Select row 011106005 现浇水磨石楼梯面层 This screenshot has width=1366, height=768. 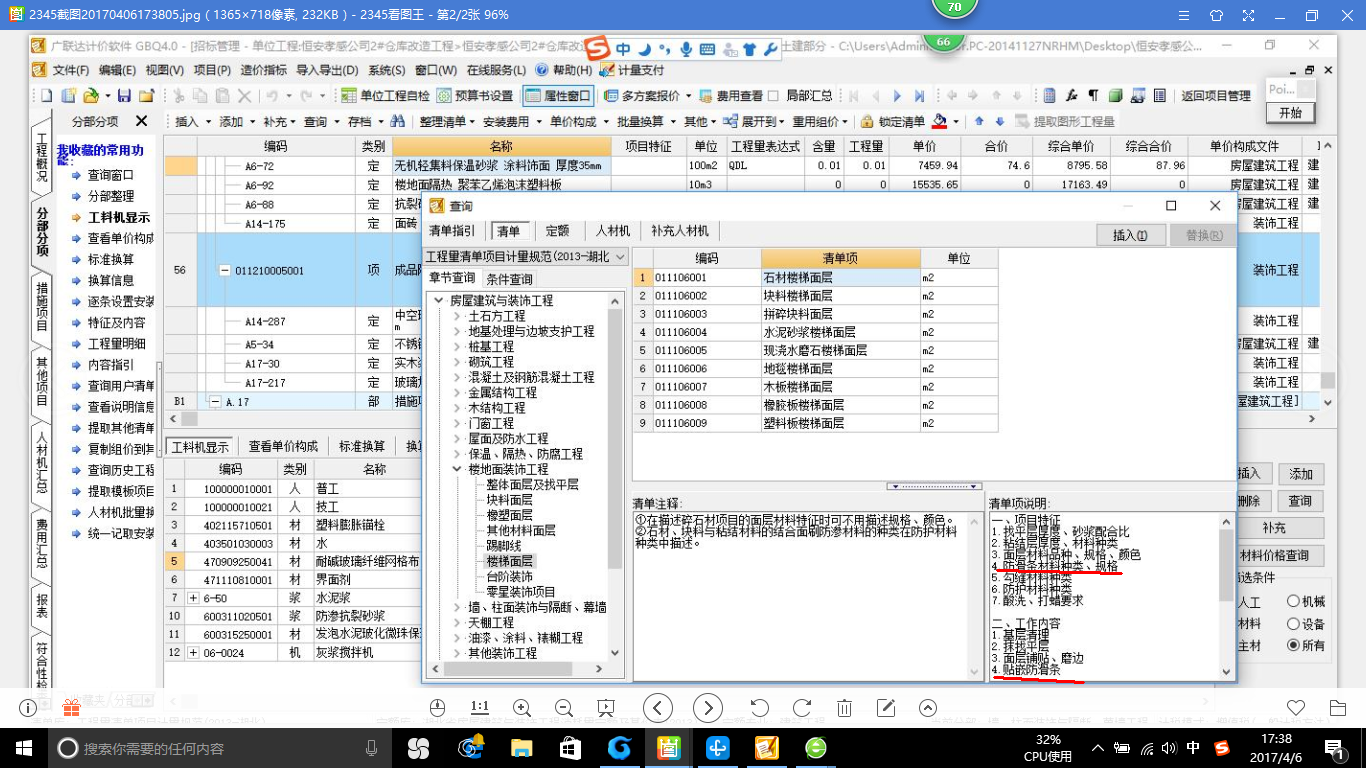tap(815, 351)
